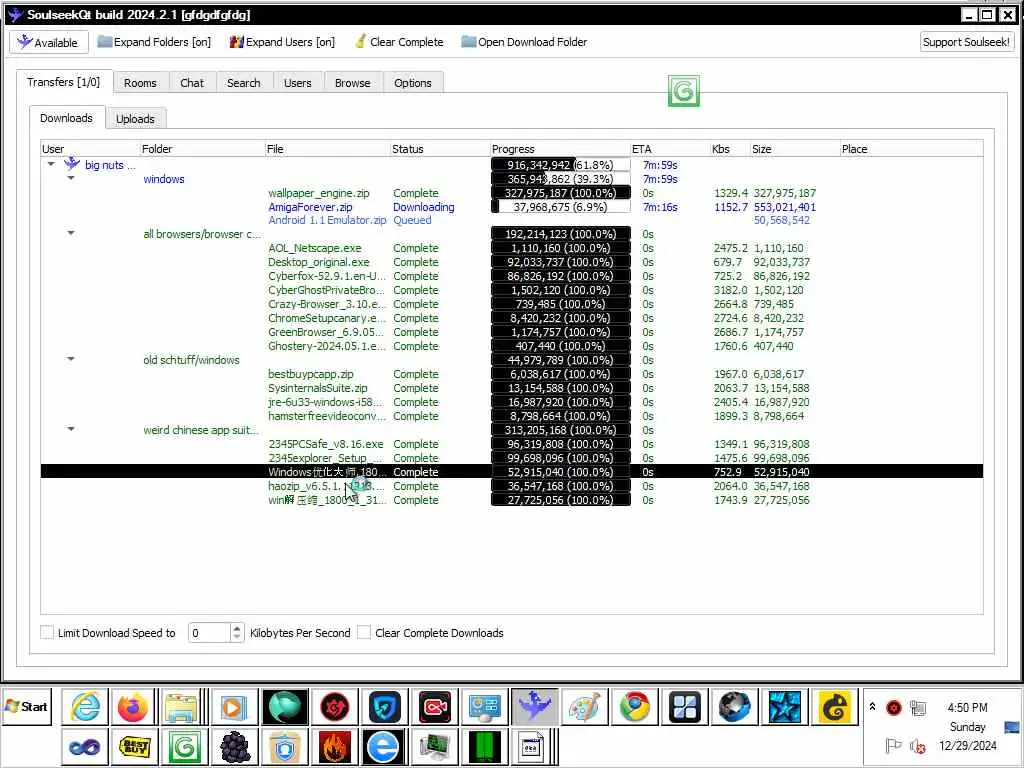Open the blue star taskbar icon

(x=784, y=707)
